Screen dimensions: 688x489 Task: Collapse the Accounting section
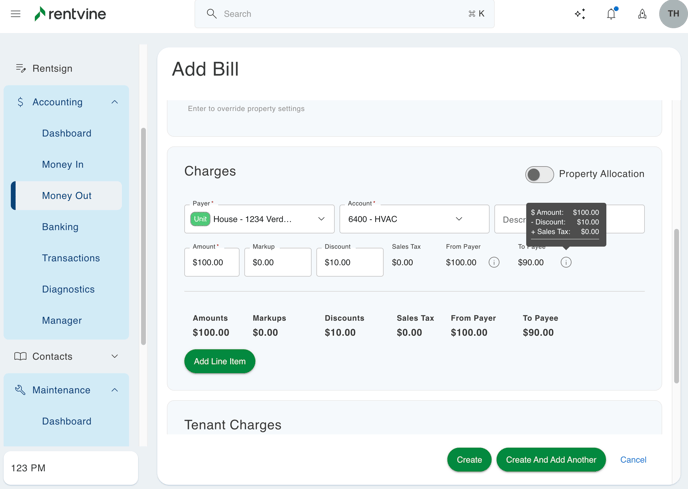click(114, 102)
